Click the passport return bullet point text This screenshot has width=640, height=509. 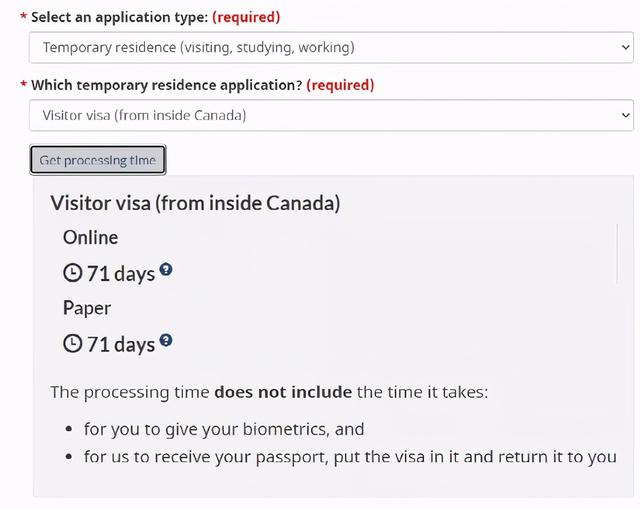(350, 457)
